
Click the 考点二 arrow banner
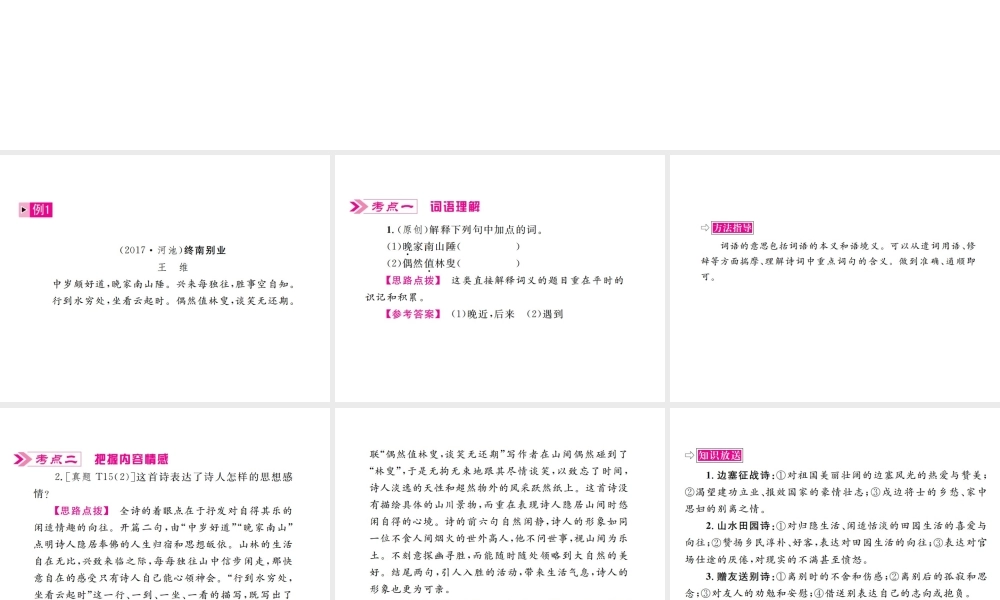[x=47, y=459]
